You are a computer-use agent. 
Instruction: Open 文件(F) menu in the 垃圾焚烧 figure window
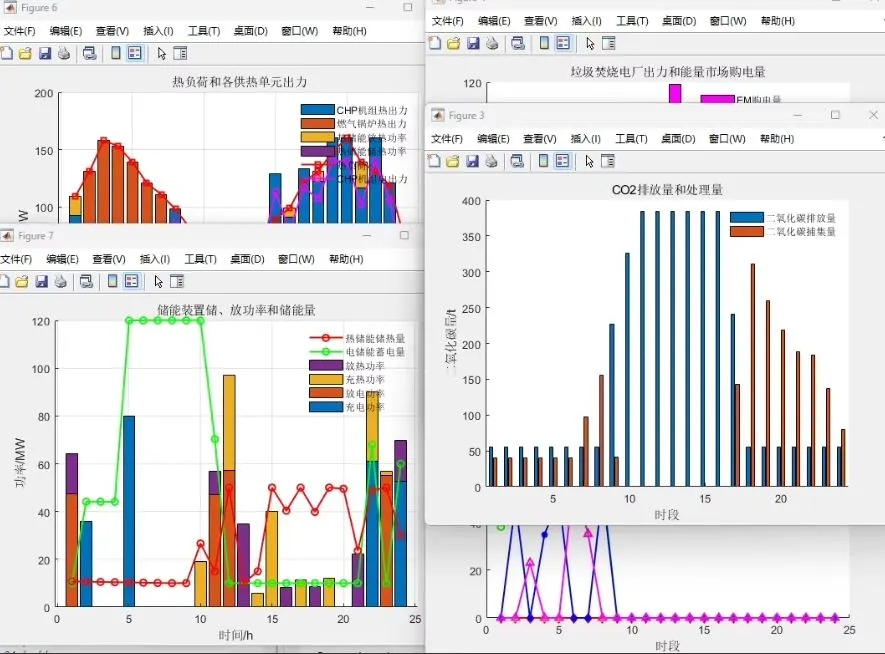point(448,21)
